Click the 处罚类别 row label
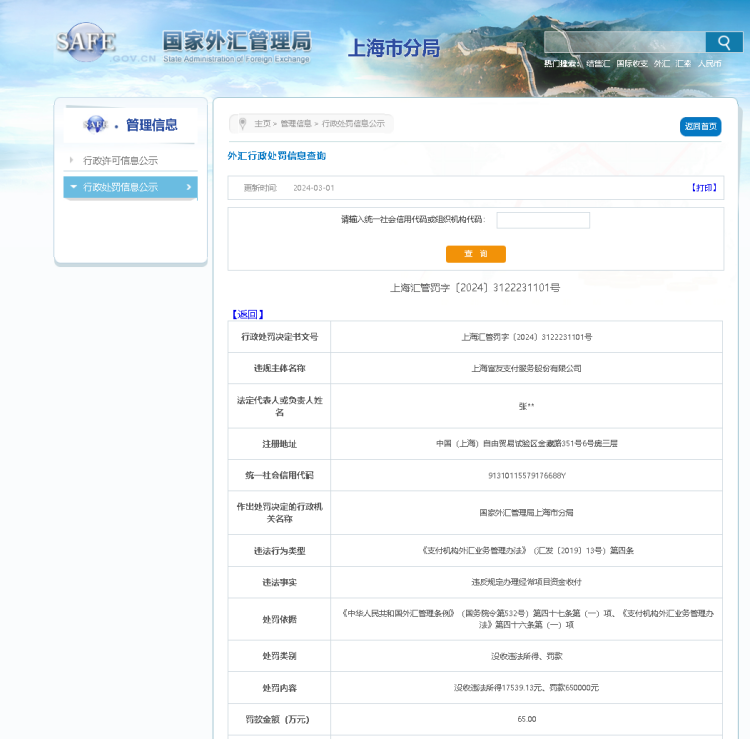Screen dimensions: 750x739 pyautogui.click(x=279, y=656)
